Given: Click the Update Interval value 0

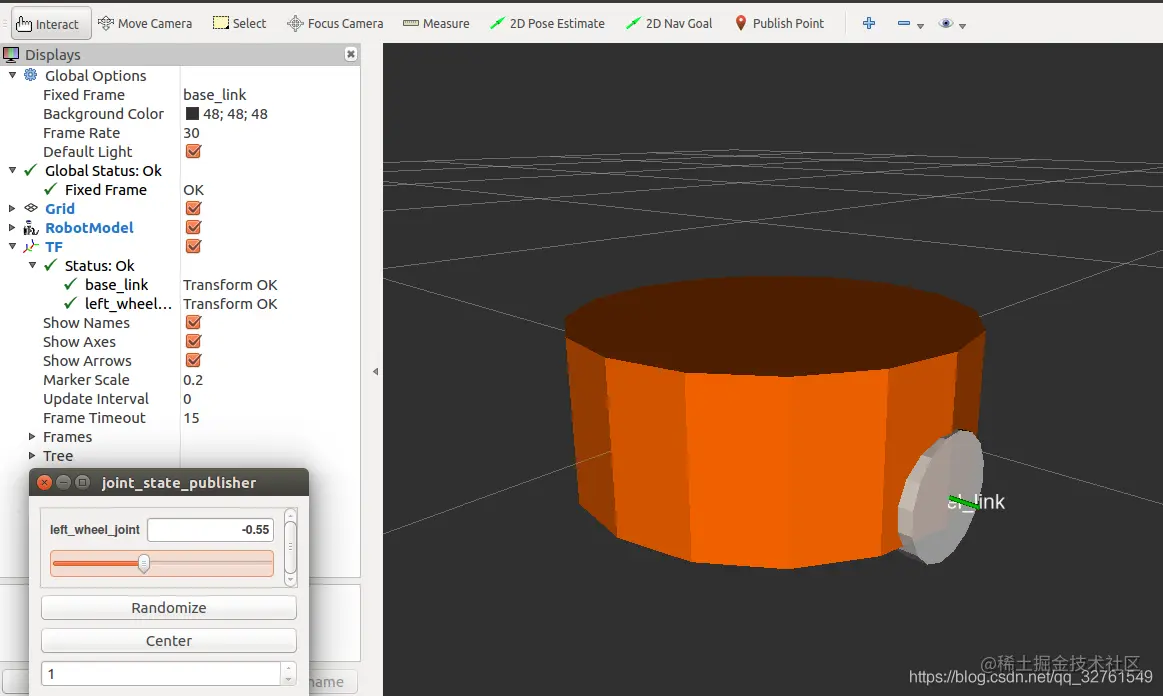Looking at the screenshot, I should point(187,398).
